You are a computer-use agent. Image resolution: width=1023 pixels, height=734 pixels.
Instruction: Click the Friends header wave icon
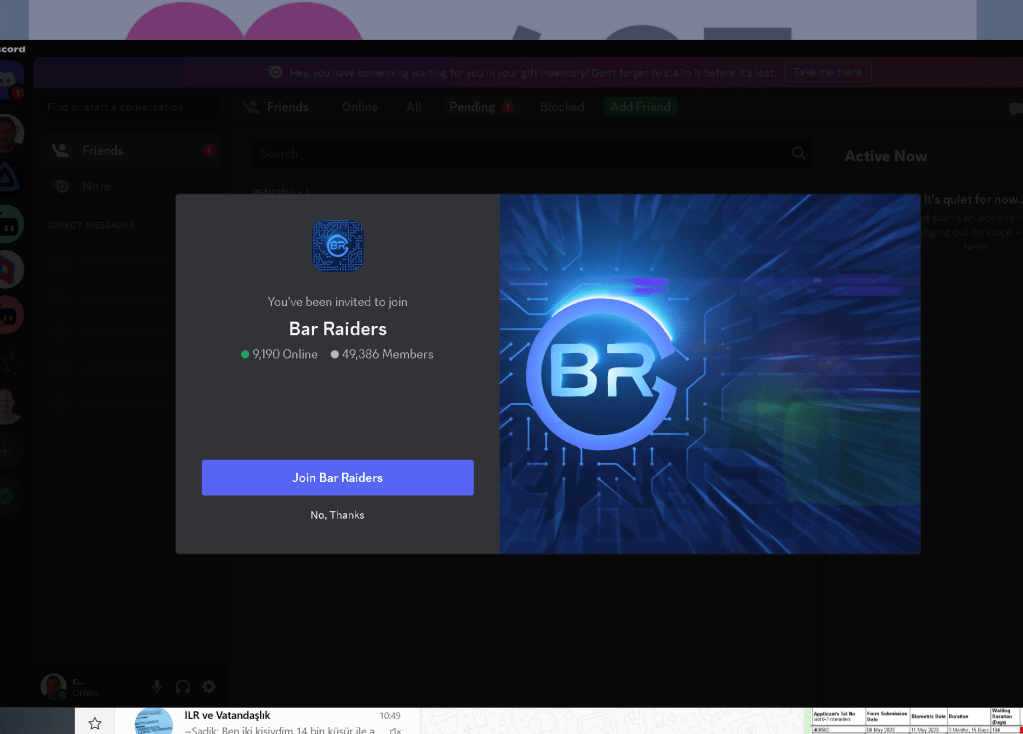(x=251, y=107)
